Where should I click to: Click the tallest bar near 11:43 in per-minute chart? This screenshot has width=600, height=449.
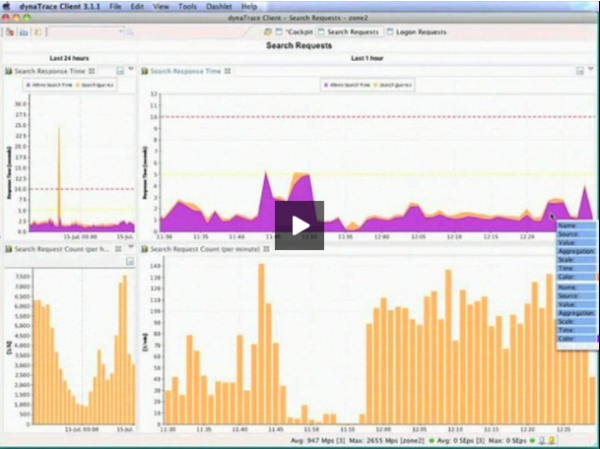coord(261,344)
